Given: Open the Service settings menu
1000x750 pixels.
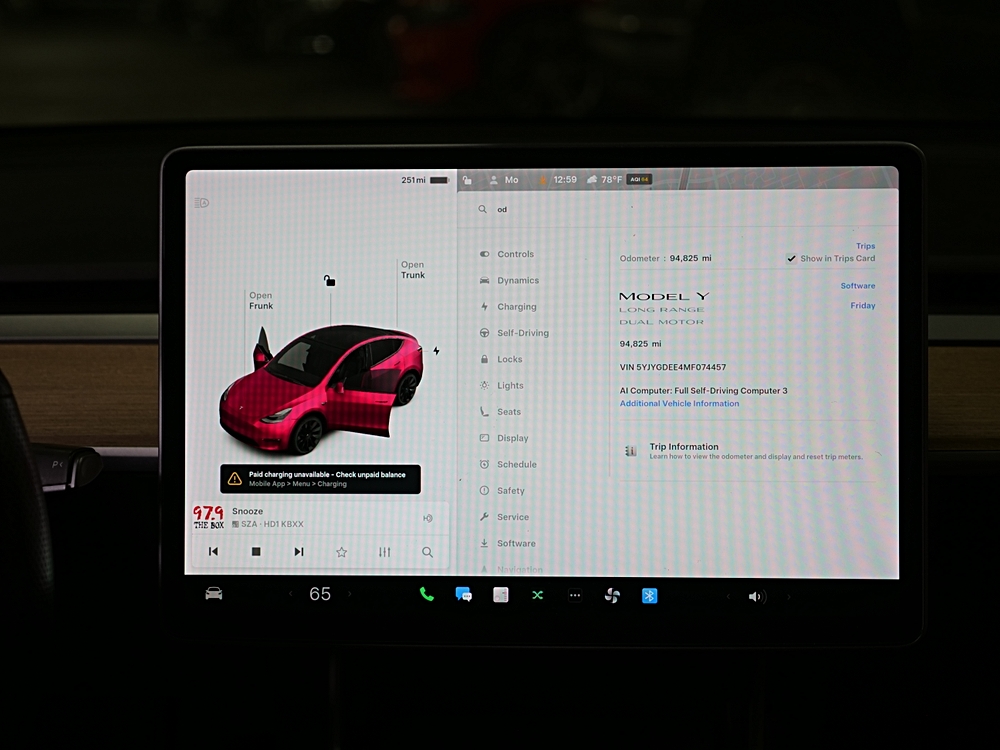Looking at the screenshot, I should point(504,517).
